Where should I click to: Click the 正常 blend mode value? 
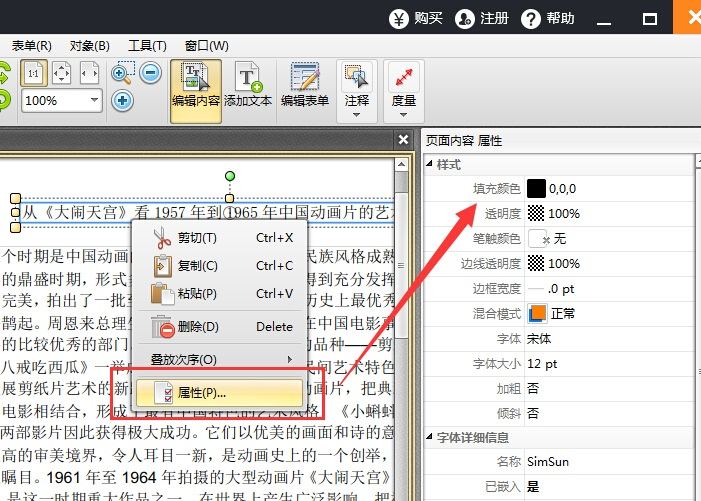[x=563, y=314]
